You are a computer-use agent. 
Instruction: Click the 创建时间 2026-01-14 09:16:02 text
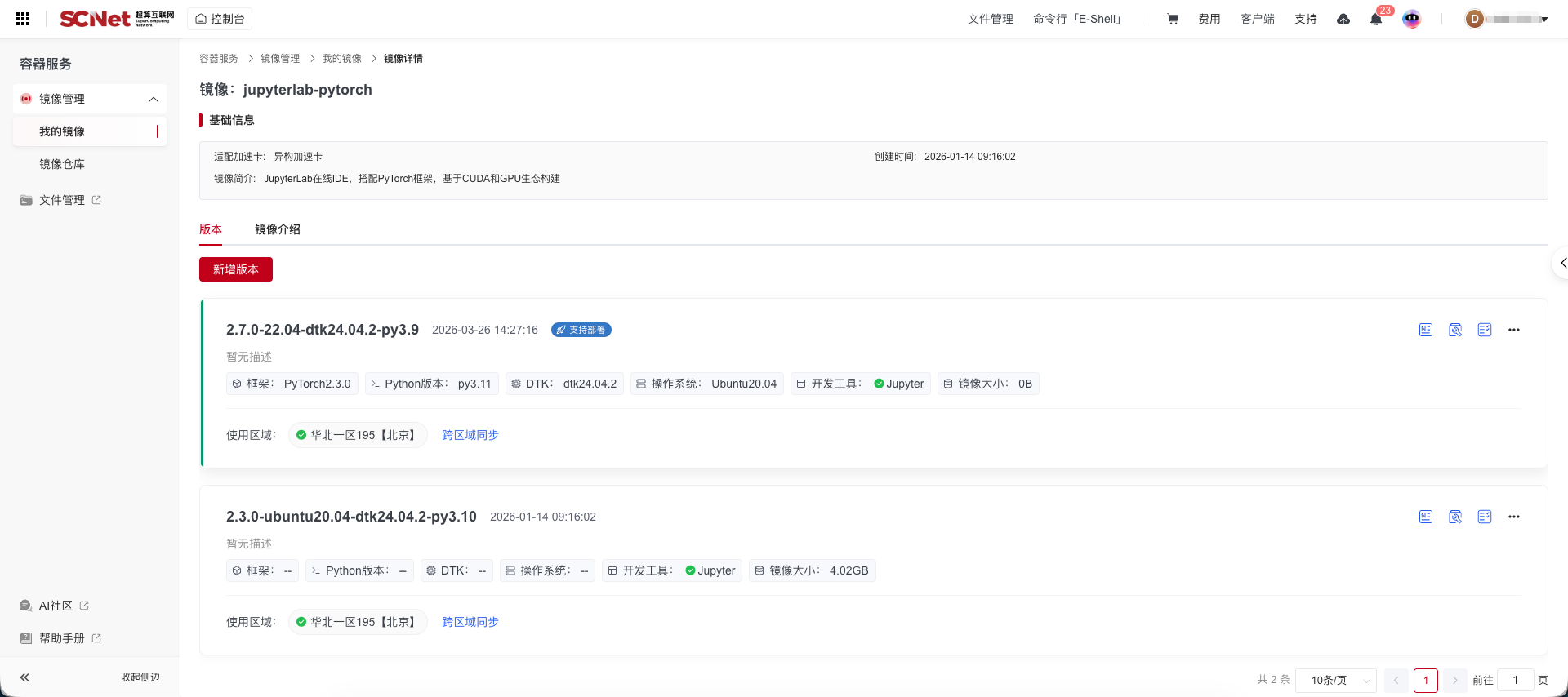coord(945,157)
